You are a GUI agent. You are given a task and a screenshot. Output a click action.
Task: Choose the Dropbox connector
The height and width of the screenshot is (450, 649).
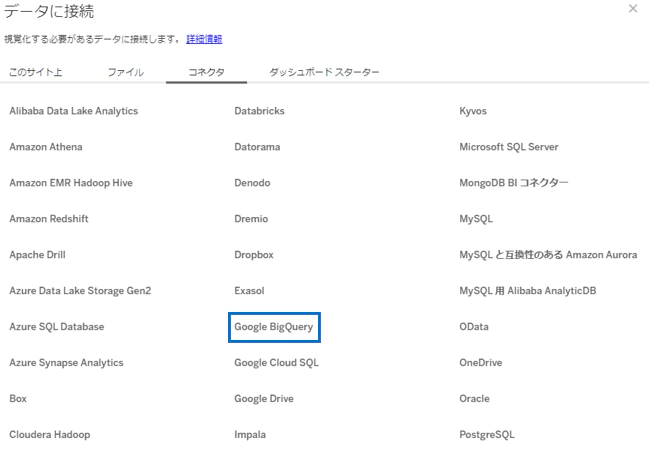pos(253,255)
